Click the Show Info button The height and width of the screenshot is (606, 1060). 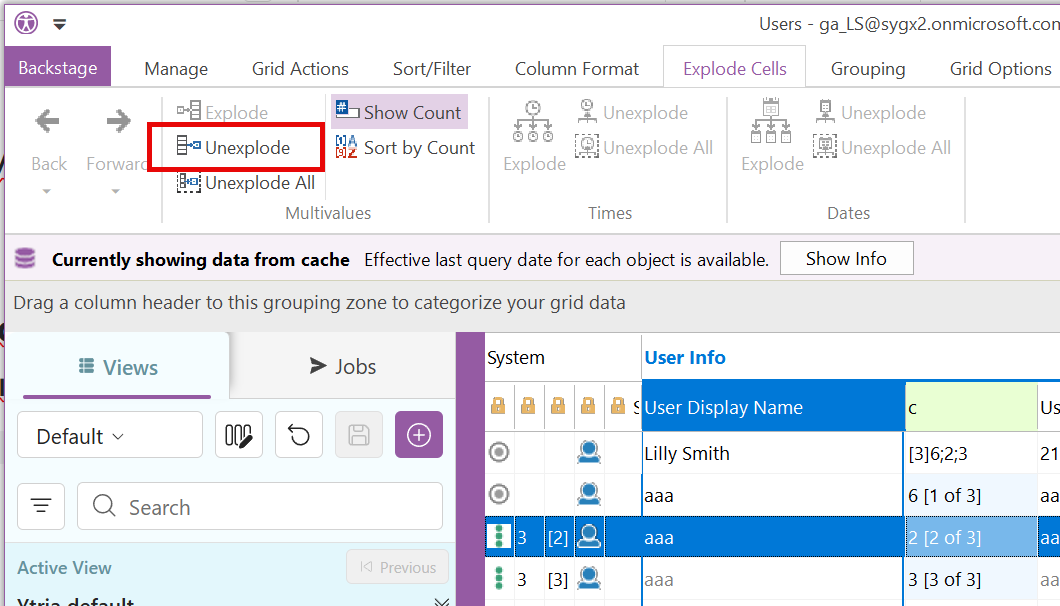(846, 259)
